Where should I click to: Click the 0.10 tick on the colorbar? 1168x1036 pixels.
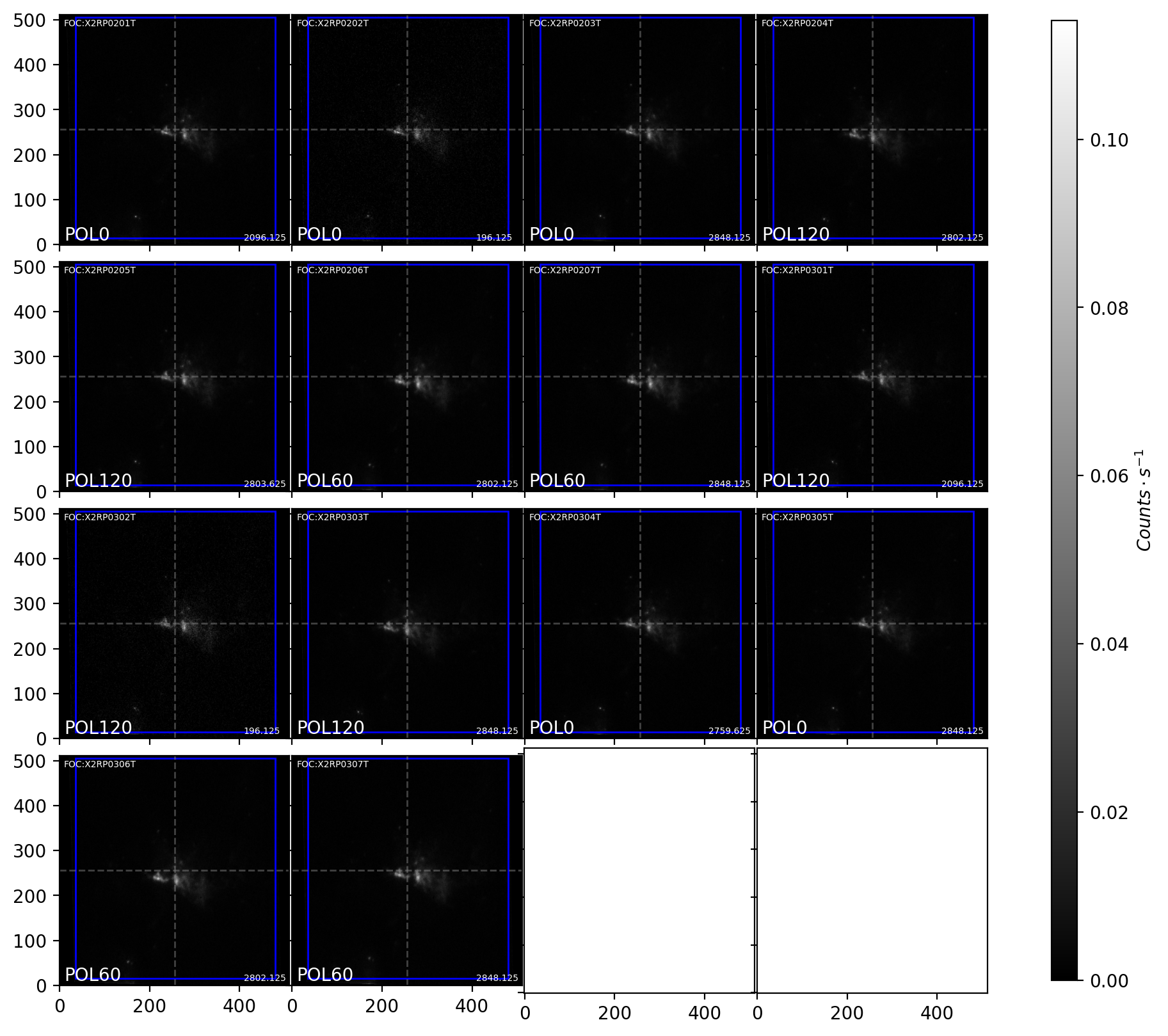[1109, 140]
